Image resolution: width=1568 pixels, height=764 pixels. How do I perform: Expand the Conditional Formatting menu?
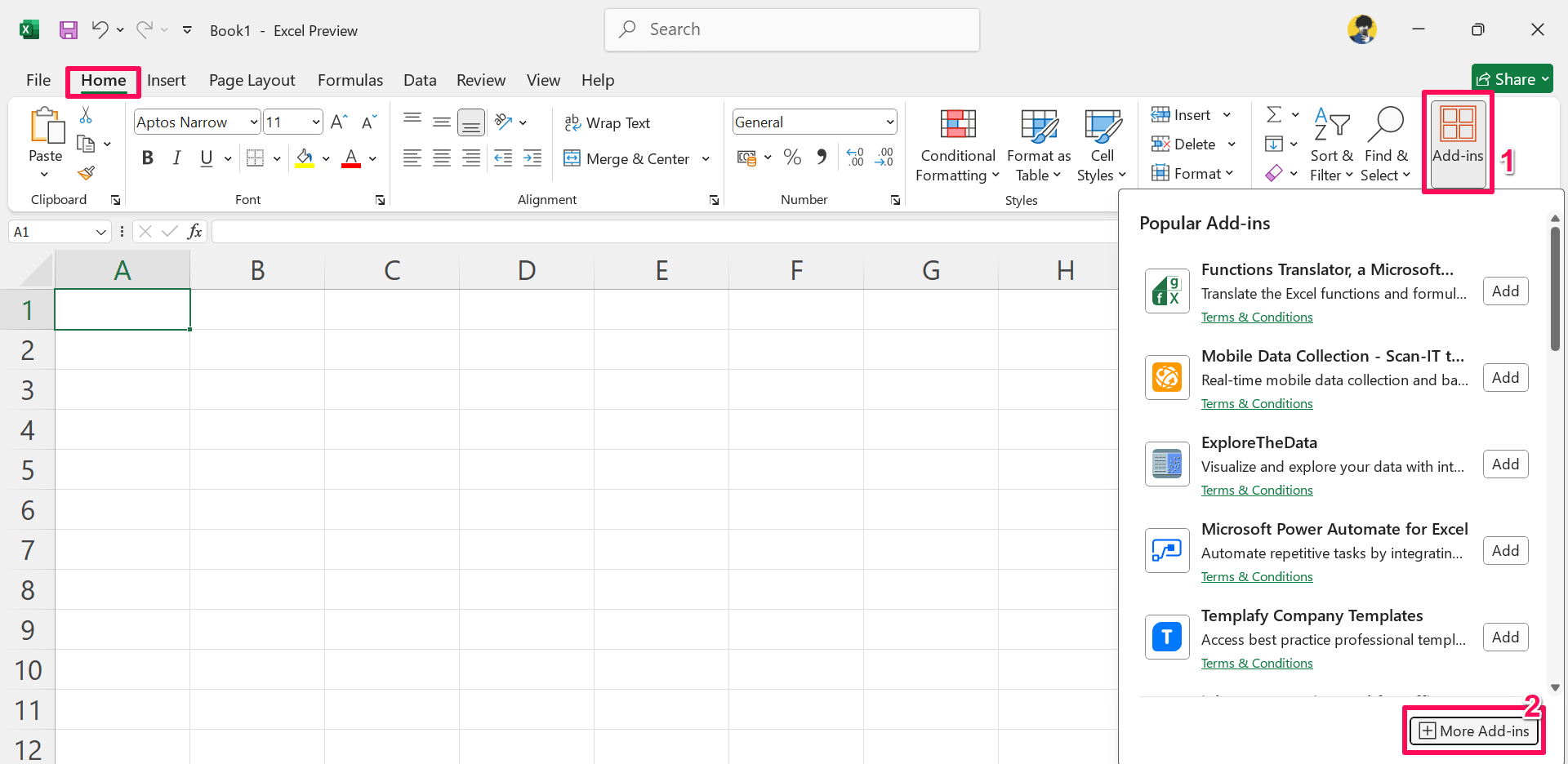point(957,147)
